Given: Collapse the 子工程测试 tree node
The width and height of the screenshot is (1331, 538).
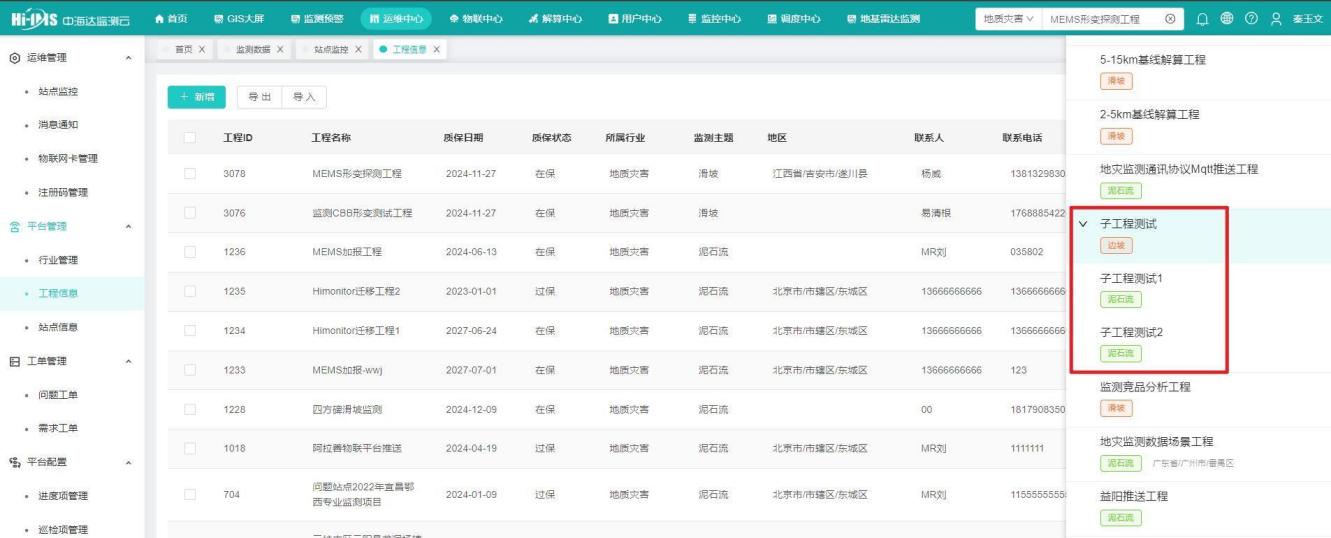Looking at the screenshot, I should click(1083, 224).
